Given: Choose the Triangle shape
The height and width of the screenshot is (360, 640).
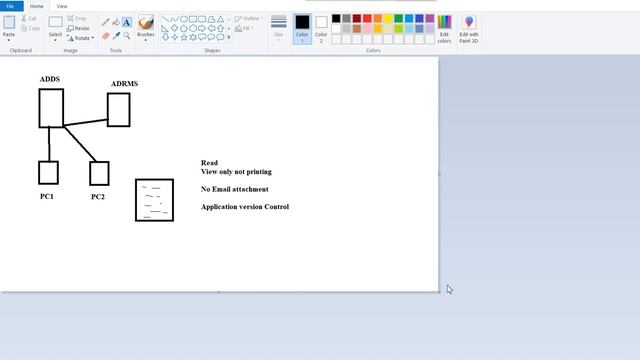Looking at the screenshot, I should pos(220,19).
